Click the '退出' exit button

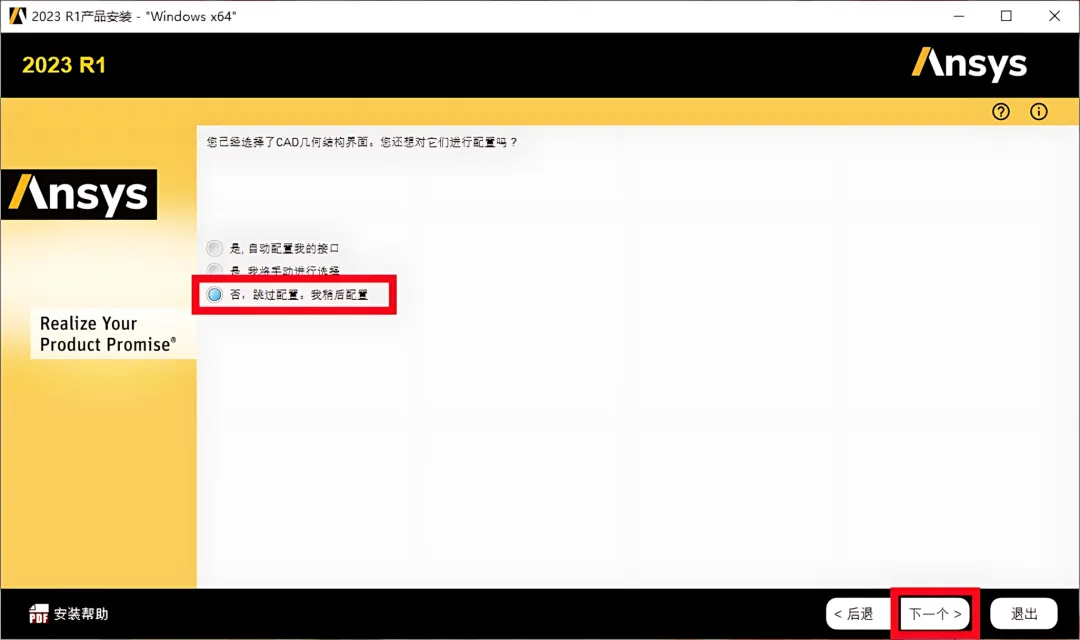pyautogui.click(x=1024, y=614)
